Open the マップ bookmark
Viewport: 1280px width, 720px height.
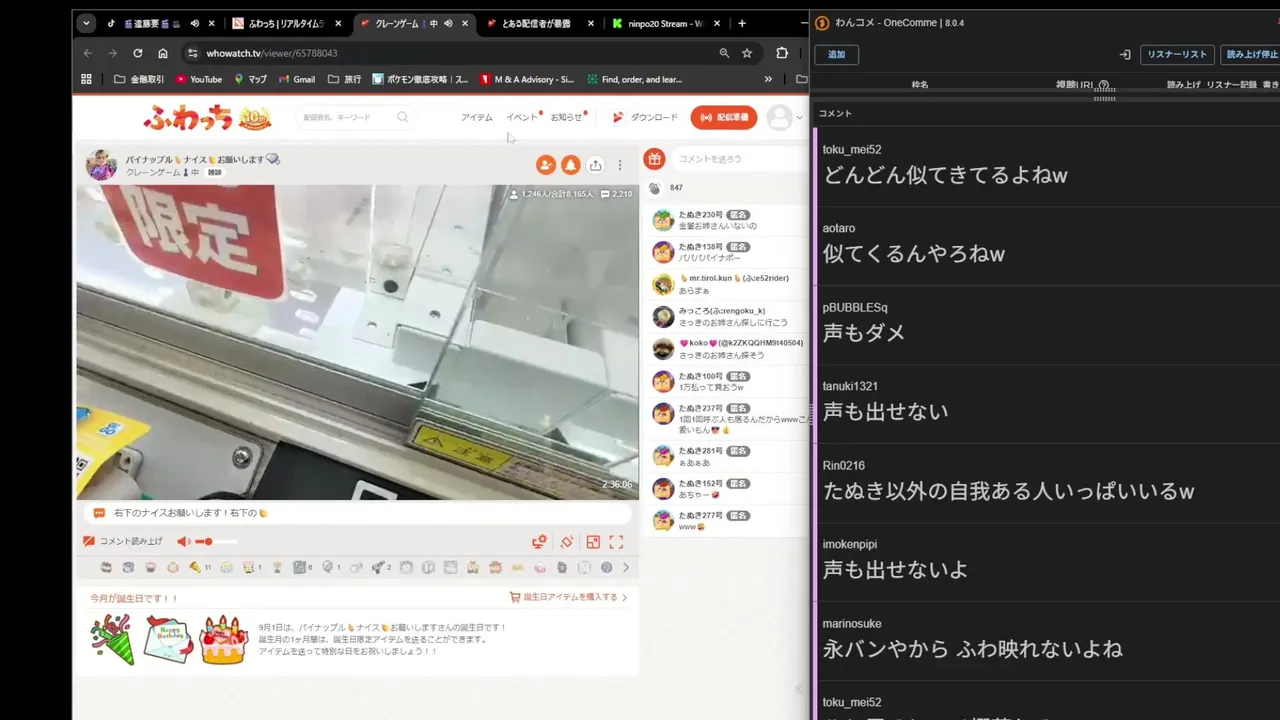(250, 79)
